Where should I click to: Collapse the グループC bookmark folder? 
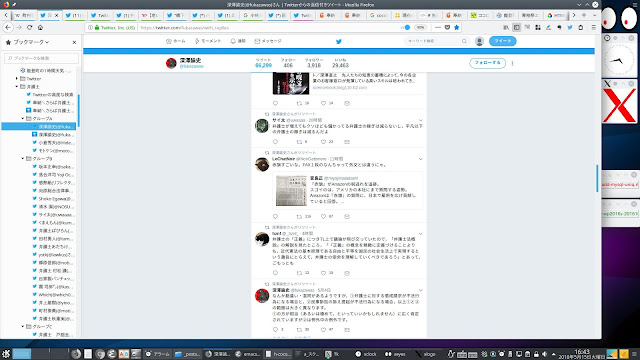tap(23, 327)
